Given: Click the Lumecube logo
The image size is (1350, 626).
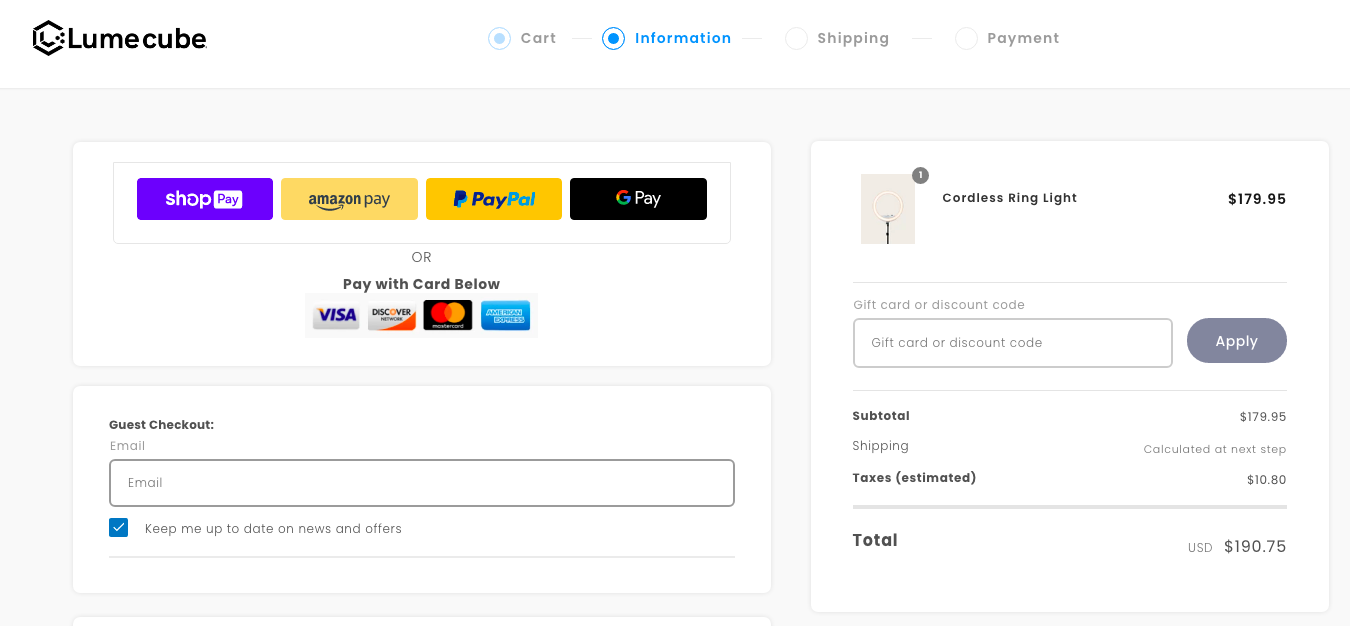Looking at the screenshot, I should click(x=120, y=39).
